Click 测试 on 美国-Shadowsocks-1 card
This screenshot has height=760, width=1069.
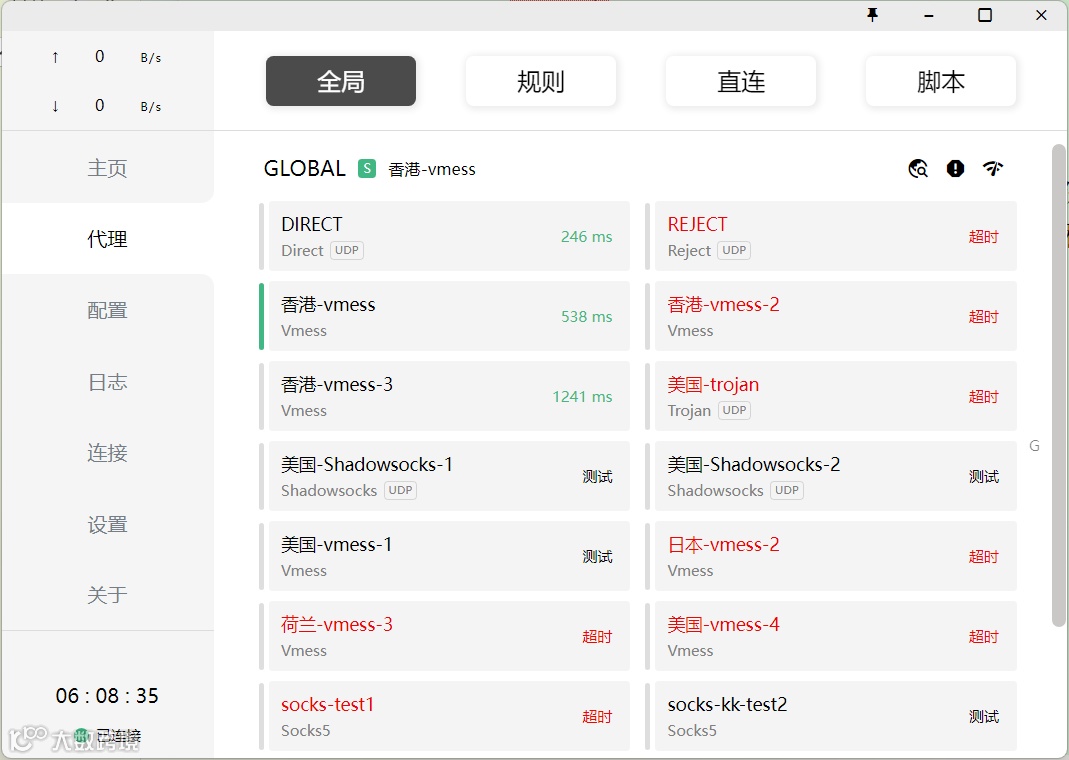click(x=597, y=476)
